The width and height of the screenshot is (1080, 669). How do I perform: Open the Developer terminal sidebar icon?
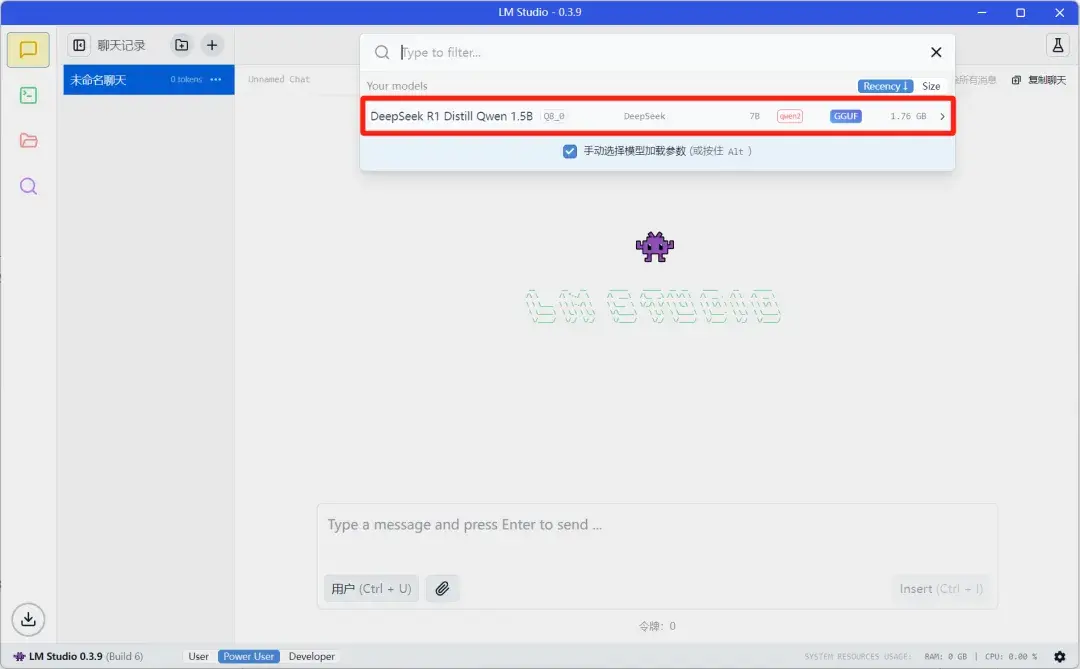tap(28, 95)
